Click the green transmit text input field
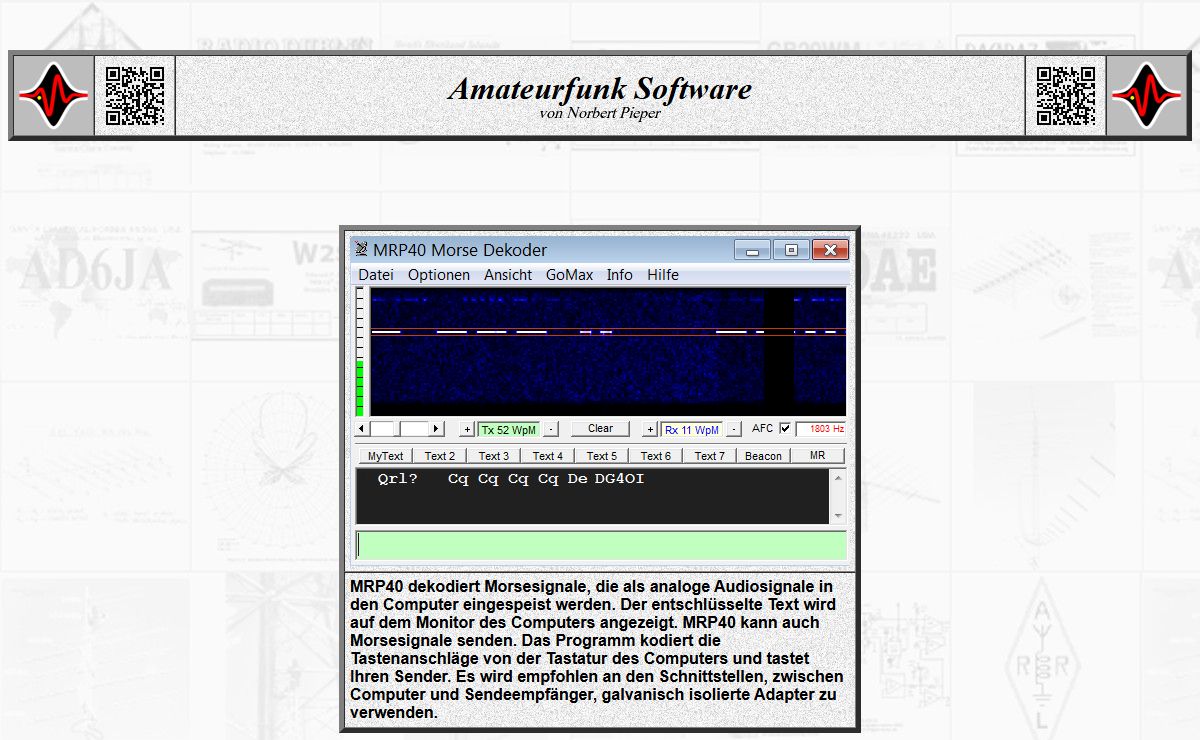Viewport: 1200px width, 740px height. 601,545
